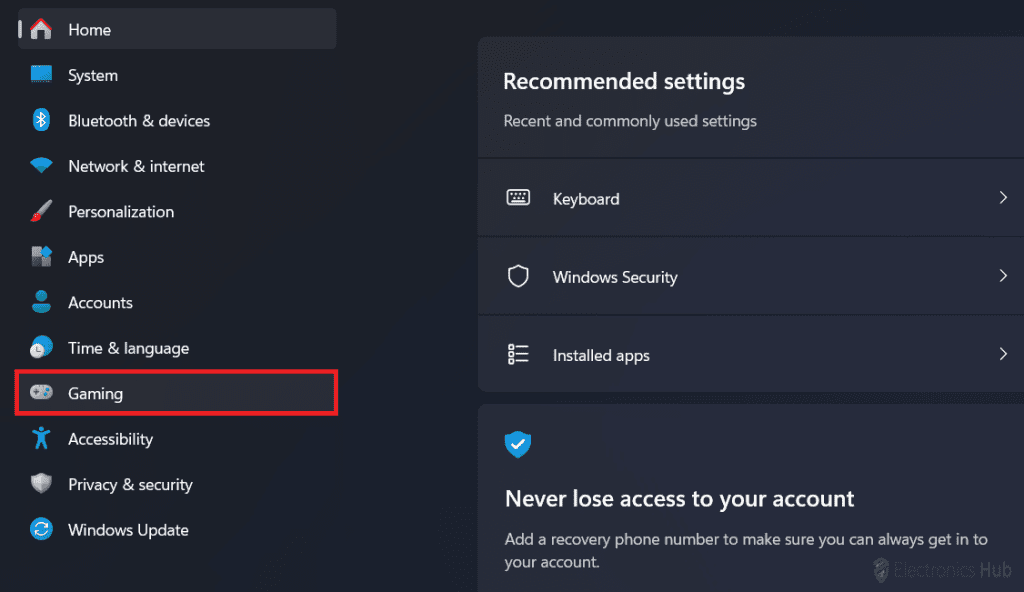The height and width of the screenshot is (592, 1024).
Task: Click the Time & language clock icon
Action: [x=41, y=348]
